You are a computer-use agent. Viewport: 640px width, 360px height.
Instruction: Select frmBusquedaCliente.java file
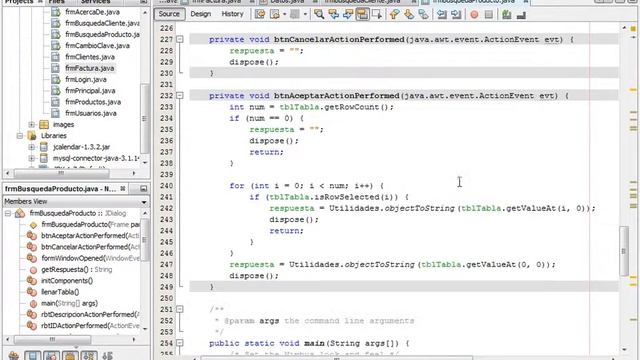[x=102, y=23]
